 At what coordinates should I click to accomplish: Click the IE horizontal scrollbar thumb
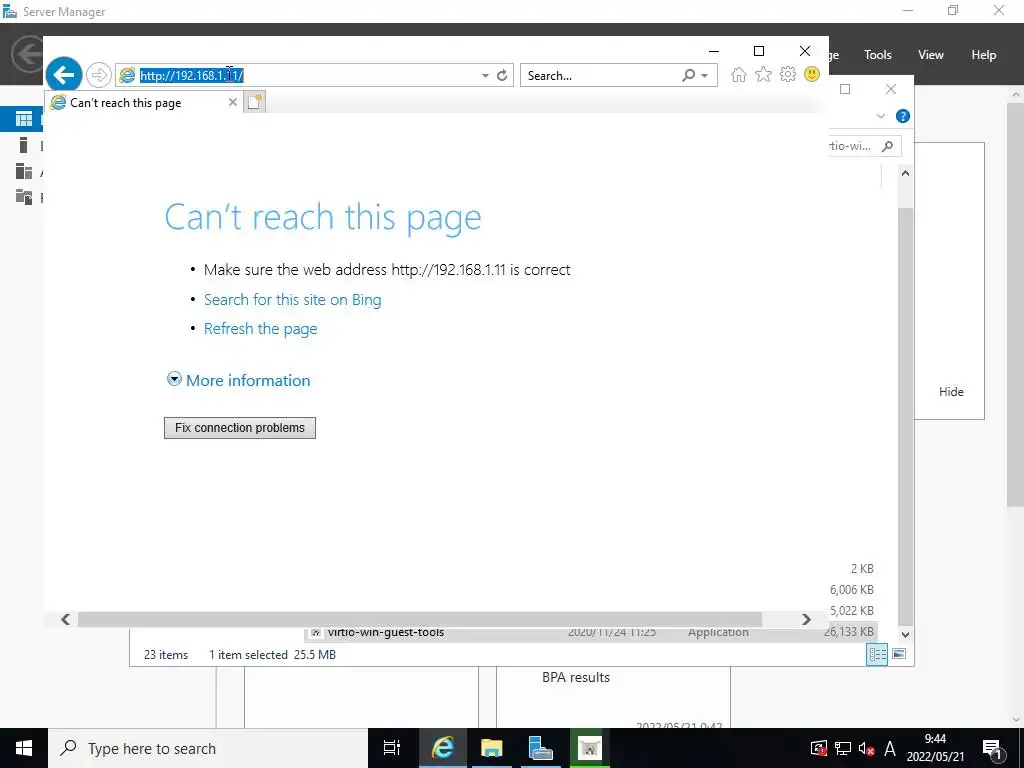(x=419, y=619)
